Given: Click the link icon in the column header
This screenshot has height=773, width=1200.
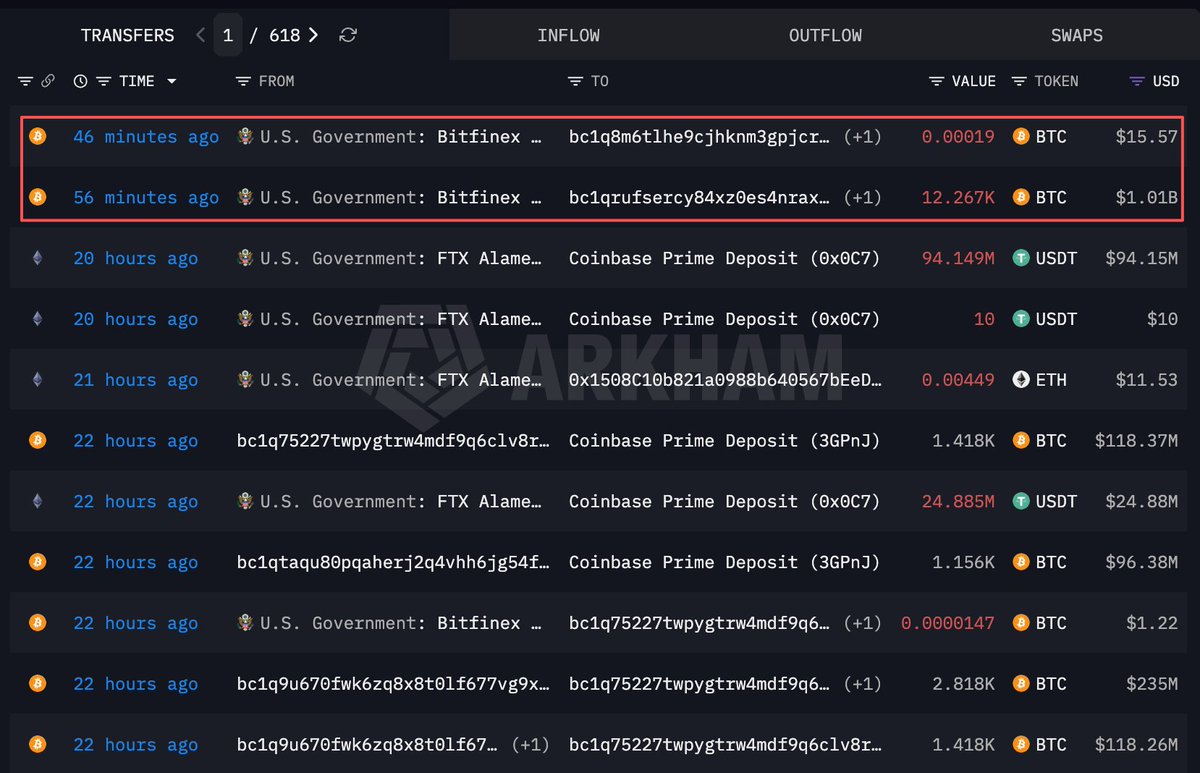Looking at the screenshot, I should click(x=47, y=81).
